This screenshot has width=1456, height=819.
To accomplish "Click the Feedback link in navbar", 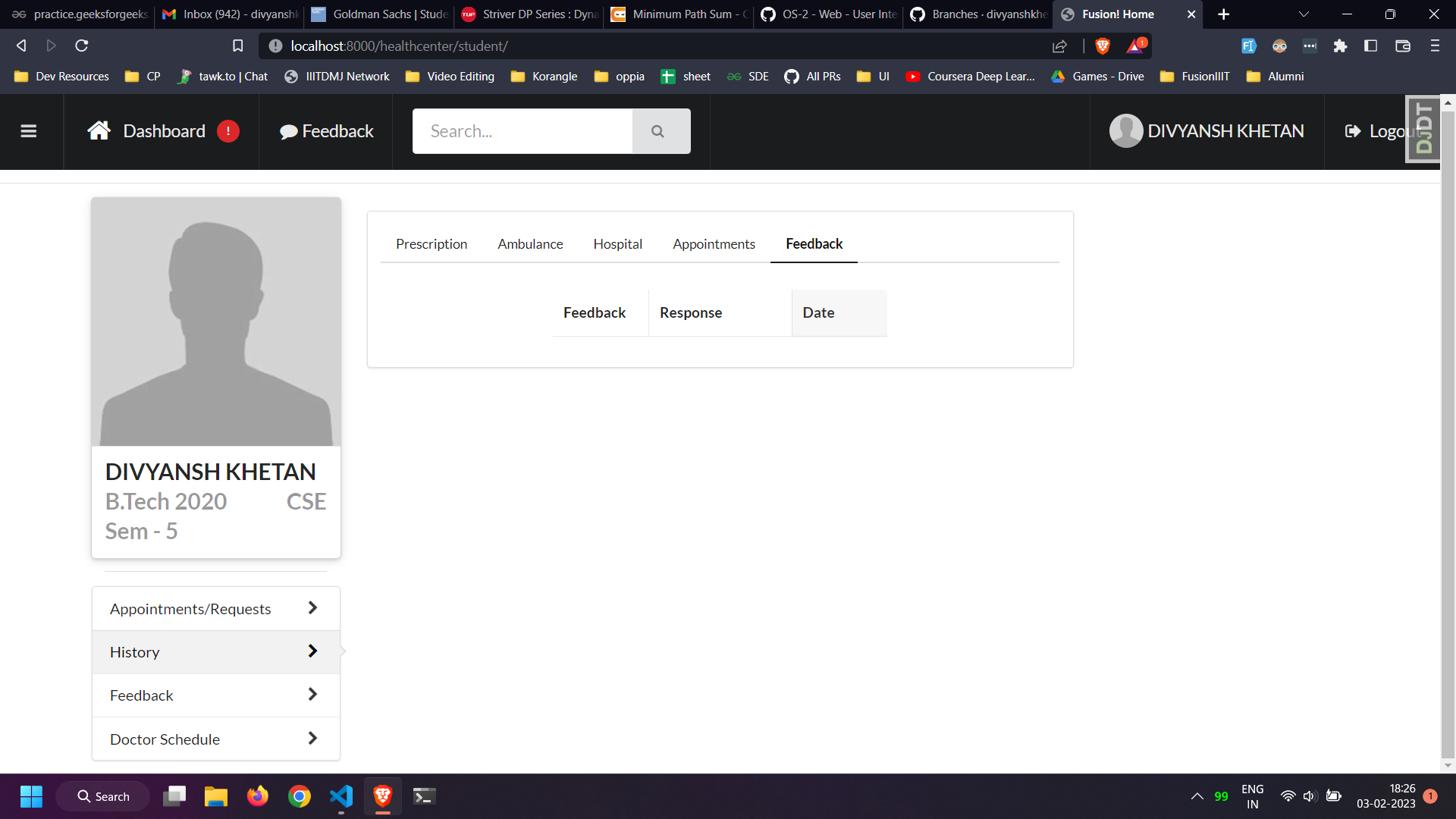I will pyautogui.click(x=327, y=131).
